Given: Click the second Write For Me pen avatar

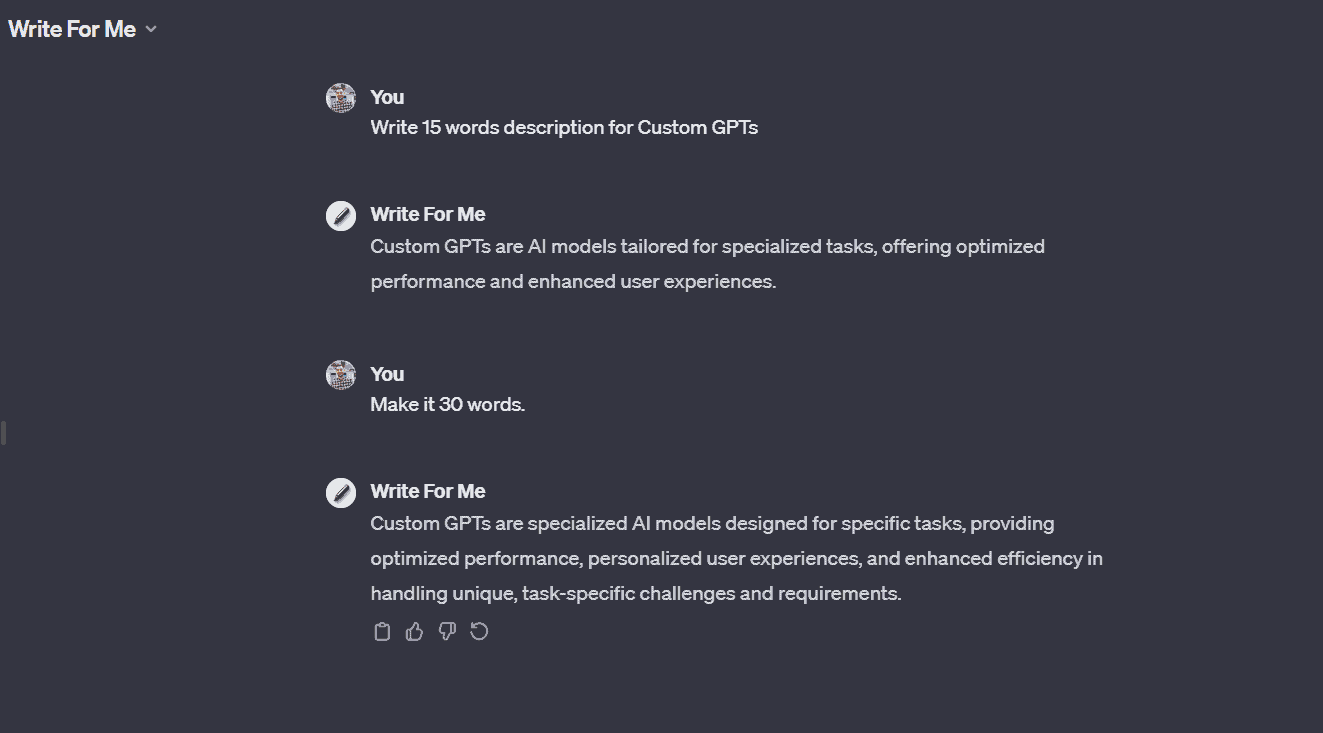Looking at the screenshot, I should (341, 492).
